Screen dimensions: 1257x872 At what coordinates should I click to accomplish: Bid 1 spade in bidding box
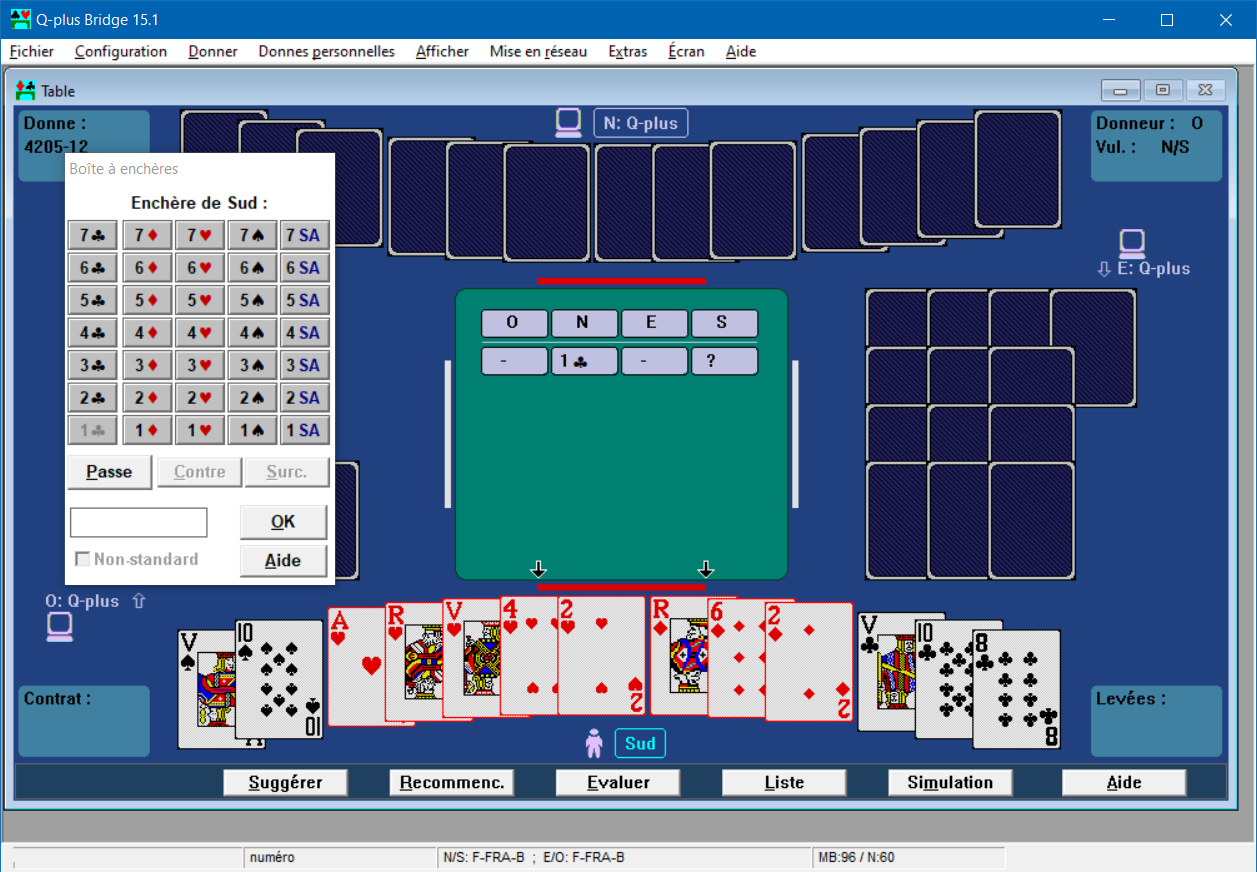point(251,430)
